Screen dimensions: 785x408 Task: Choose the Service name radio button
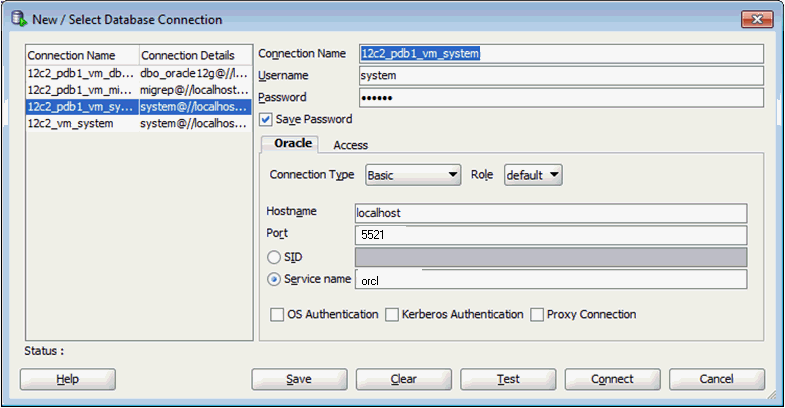274,279
